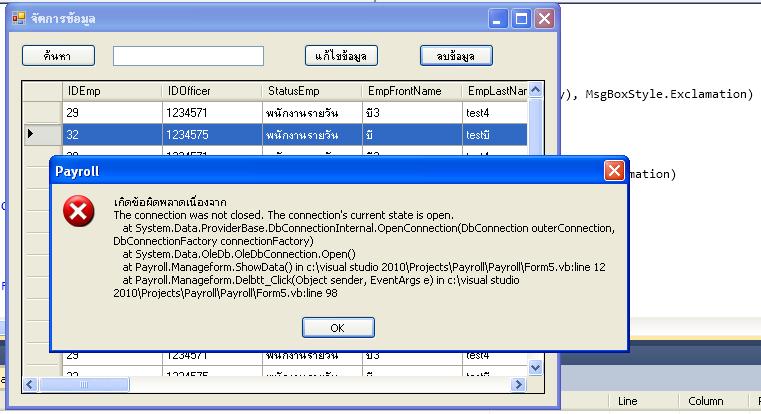Close the จัดการข้อมูล window
The height and width of the screenshot is (414, 761).
545,19
